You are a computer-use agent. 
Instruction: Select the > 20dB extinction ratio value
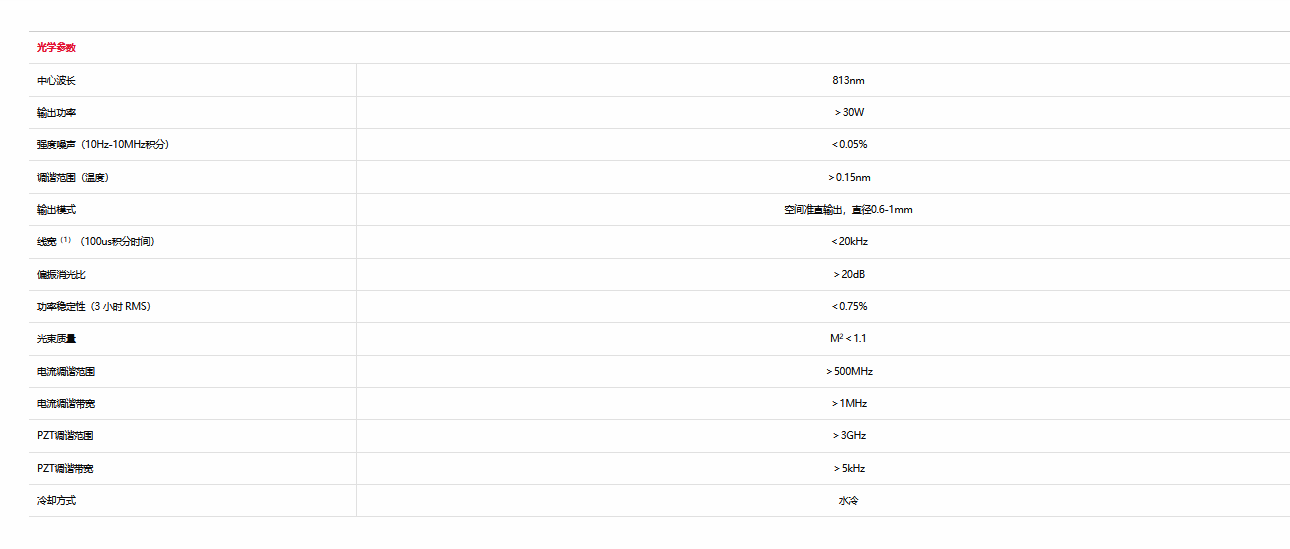pyautogui.click(x=849, y=274)
